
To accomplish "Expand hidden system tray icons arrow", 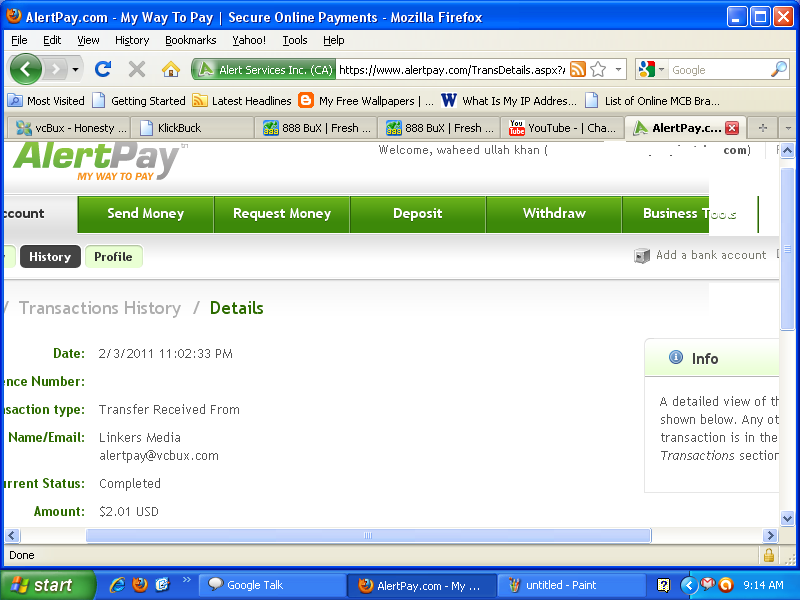I will [689, 585].
